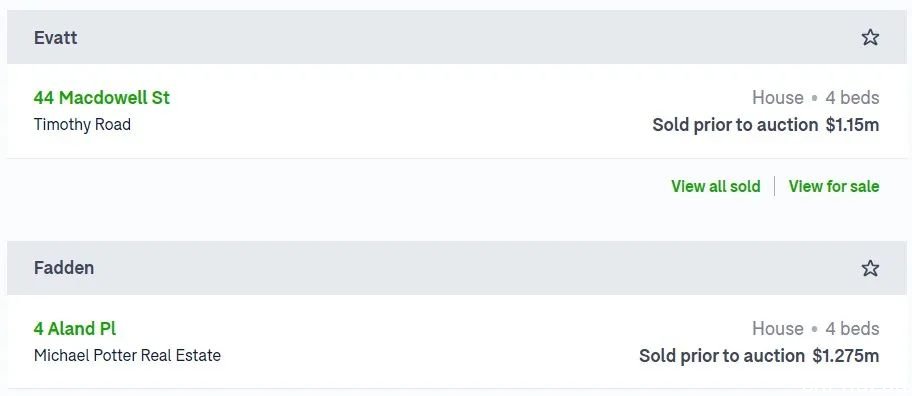This screenshot has width=912, height=396.
Task: View properties for sale in Evatt
Action: coord(833,186)
